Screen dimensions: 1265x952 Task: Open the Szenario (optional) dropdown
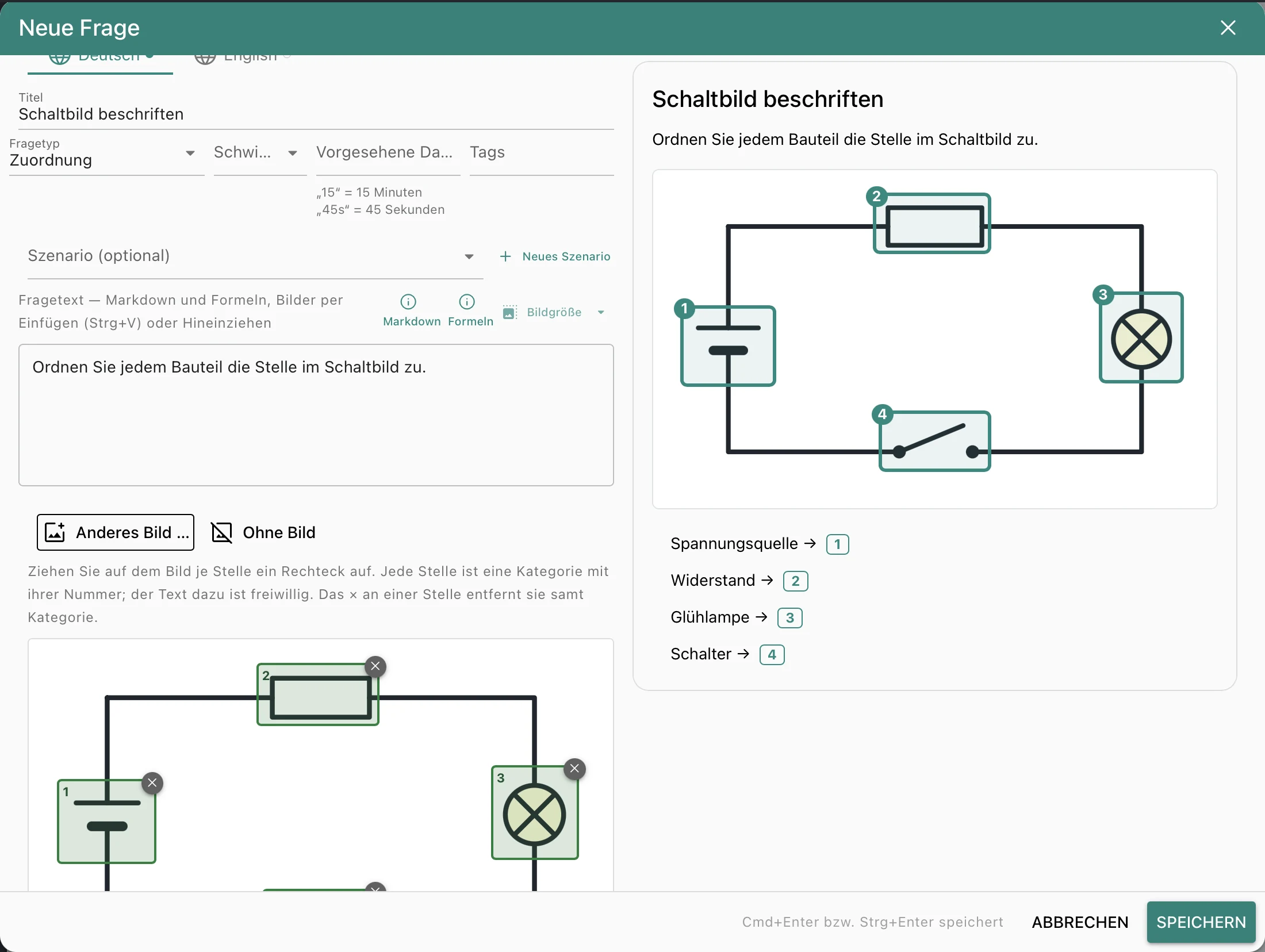pyautogui.click(x=255, y=256)
